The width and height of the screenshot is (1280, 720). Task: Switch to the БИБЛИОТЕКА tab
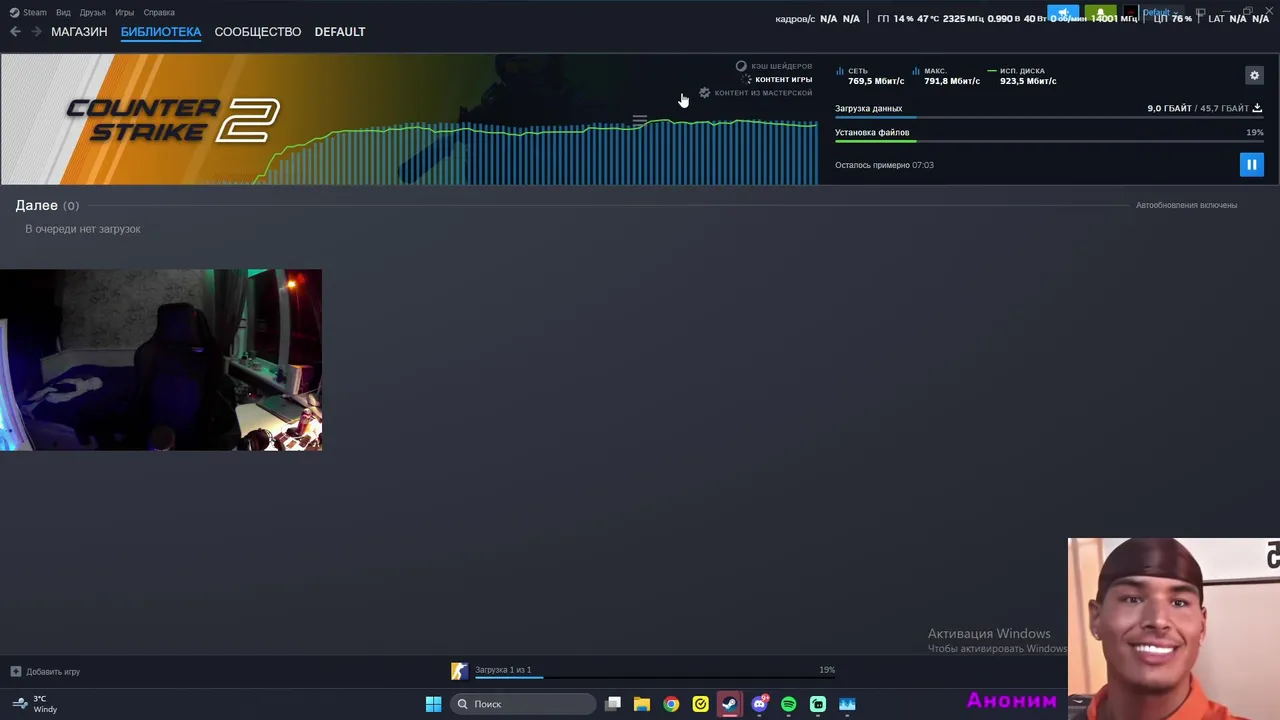[161, 32]
